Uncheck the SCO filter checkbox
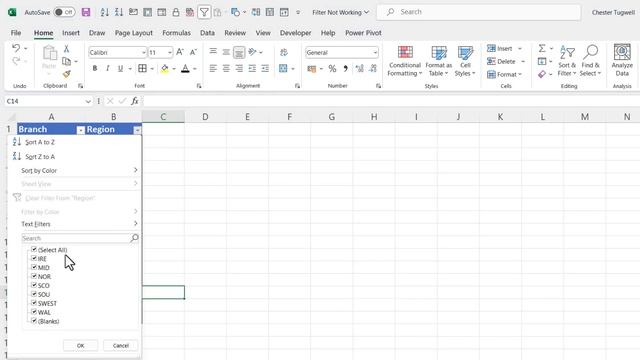Screen dimensions: 640x360 click(34, 285)
